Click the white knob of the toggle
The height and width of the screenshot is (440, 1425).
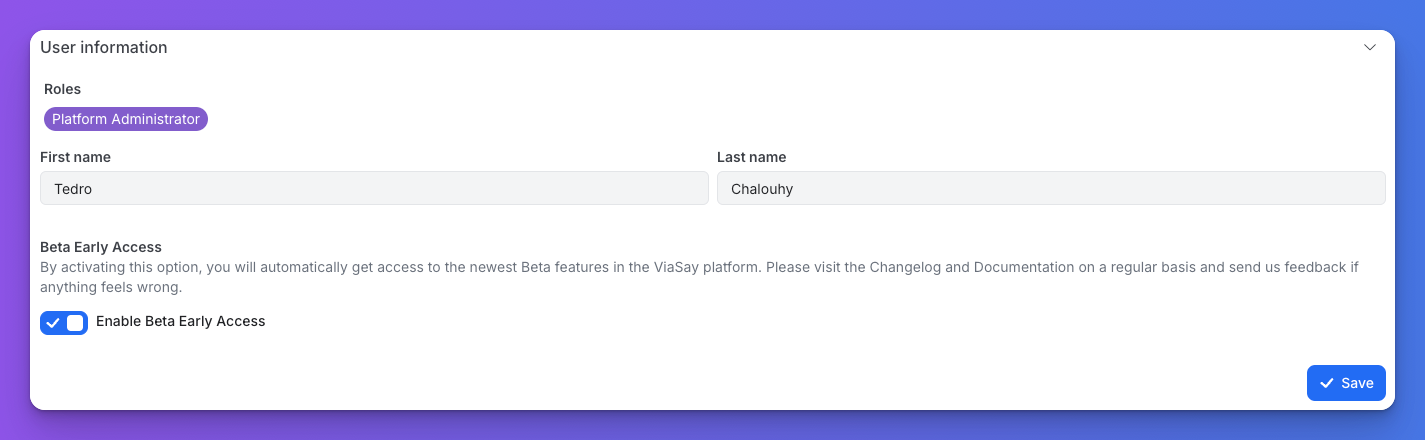tap(75, 323)
